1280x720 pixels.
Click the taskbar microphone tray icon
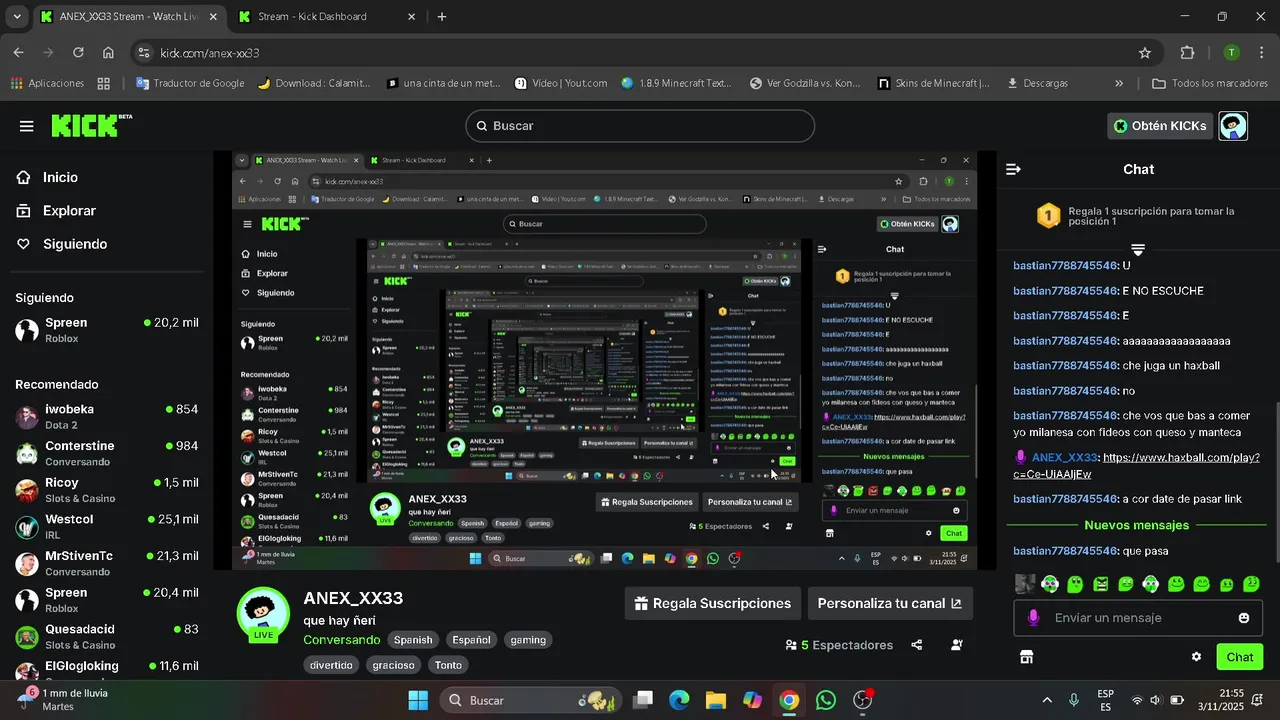click(1074, 700)
